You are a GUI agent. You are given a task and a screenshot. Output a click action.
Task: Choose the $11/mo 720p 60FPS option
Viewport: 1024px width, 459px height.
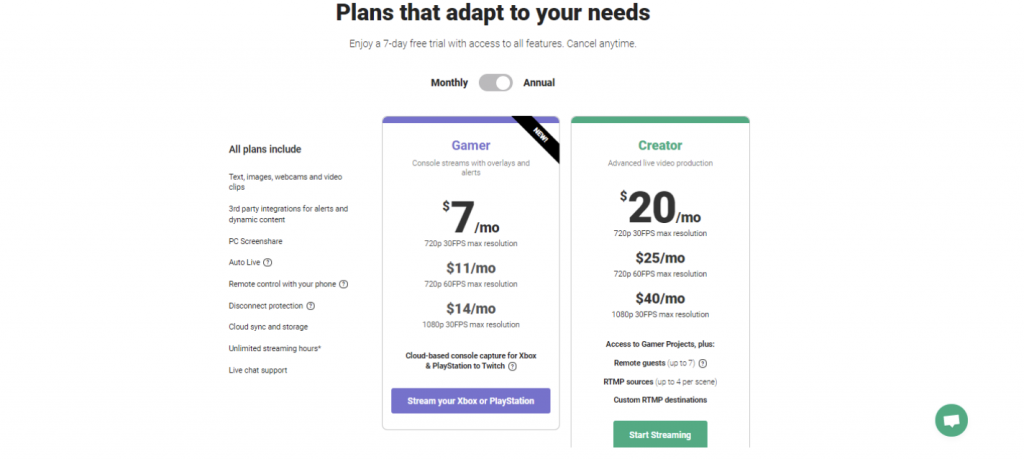point(470,268)
